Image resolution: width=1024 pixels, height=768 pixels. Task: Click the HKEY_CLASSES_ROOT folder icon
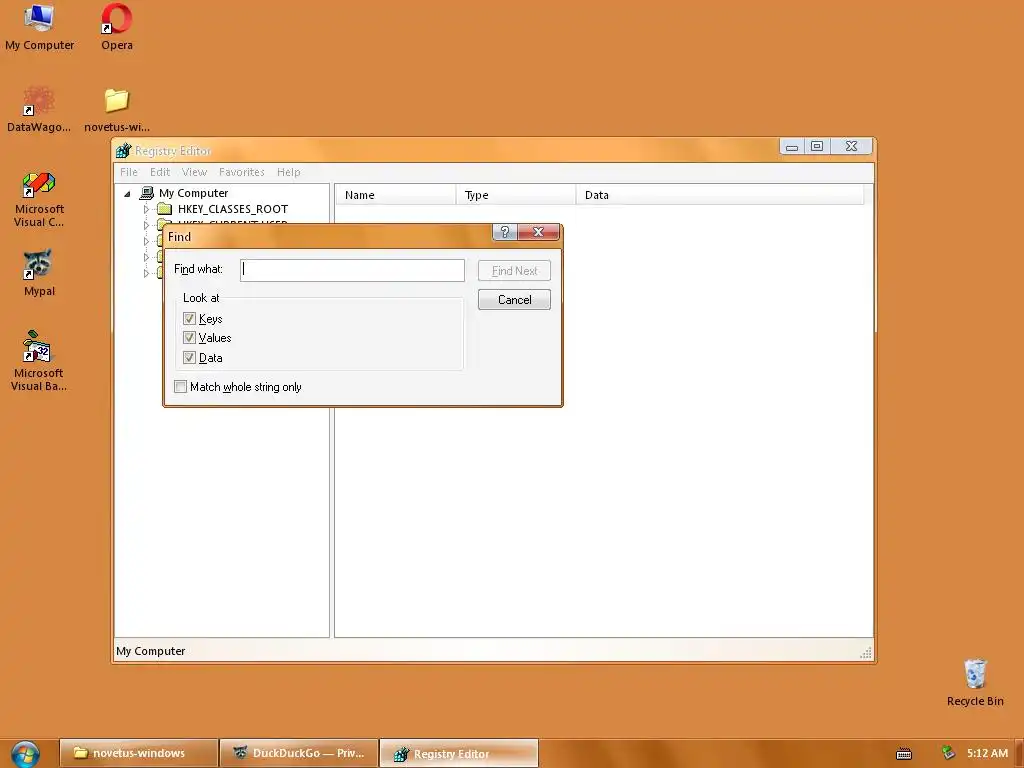pos(165,209)
